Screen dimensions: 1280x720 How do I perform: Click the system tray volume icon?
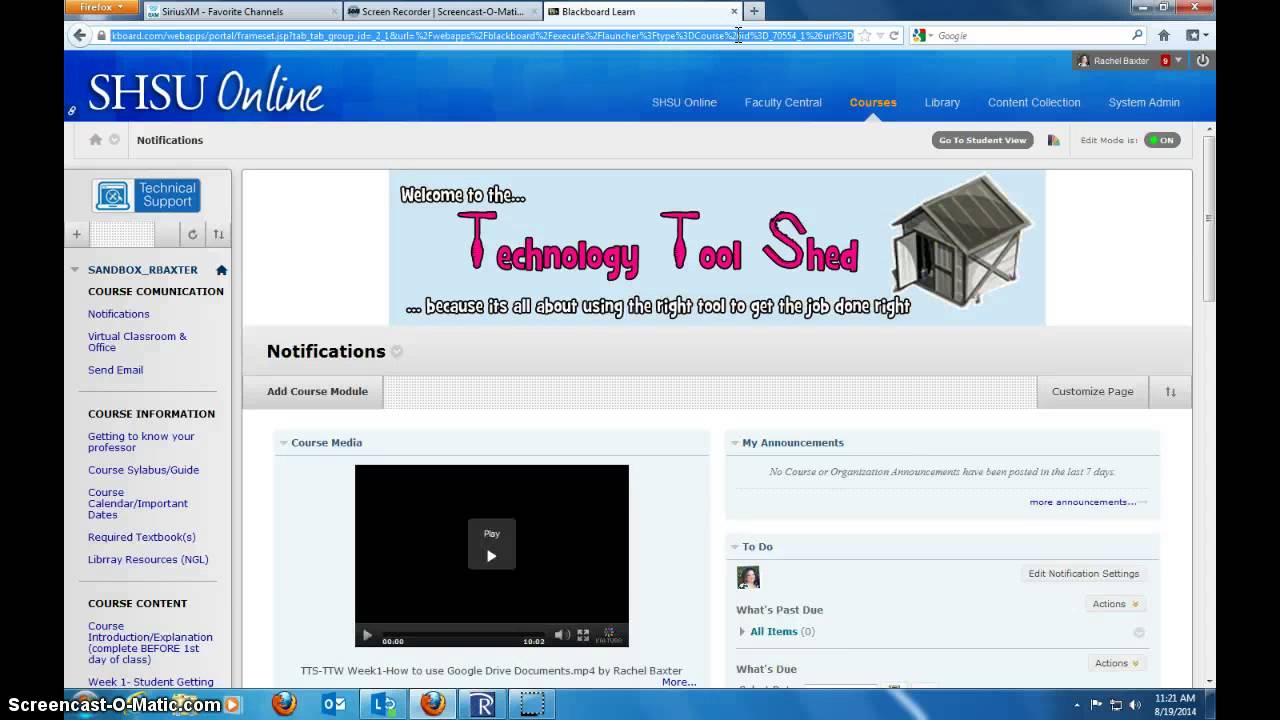1136,704
